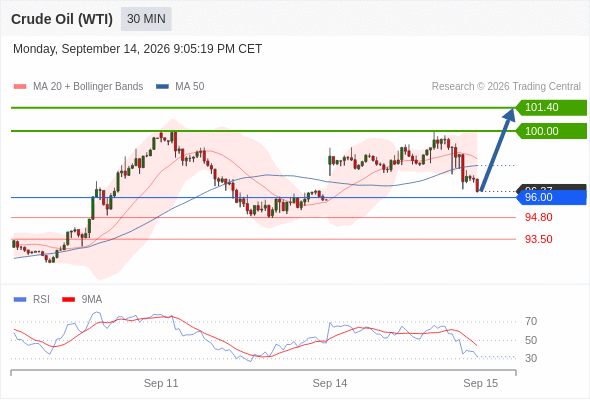Click the 94.80 red support label
The width and height of the screenshot is (590, 400).
click(x=538, y=217)
